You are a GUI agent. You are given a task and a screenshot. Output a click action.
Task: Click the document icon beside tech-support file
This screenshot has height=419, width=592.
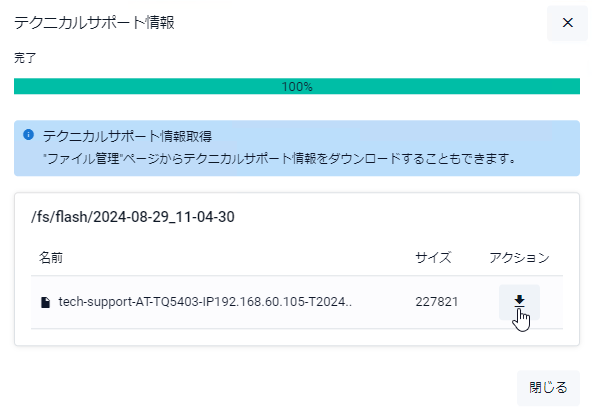tap(45, 302)
